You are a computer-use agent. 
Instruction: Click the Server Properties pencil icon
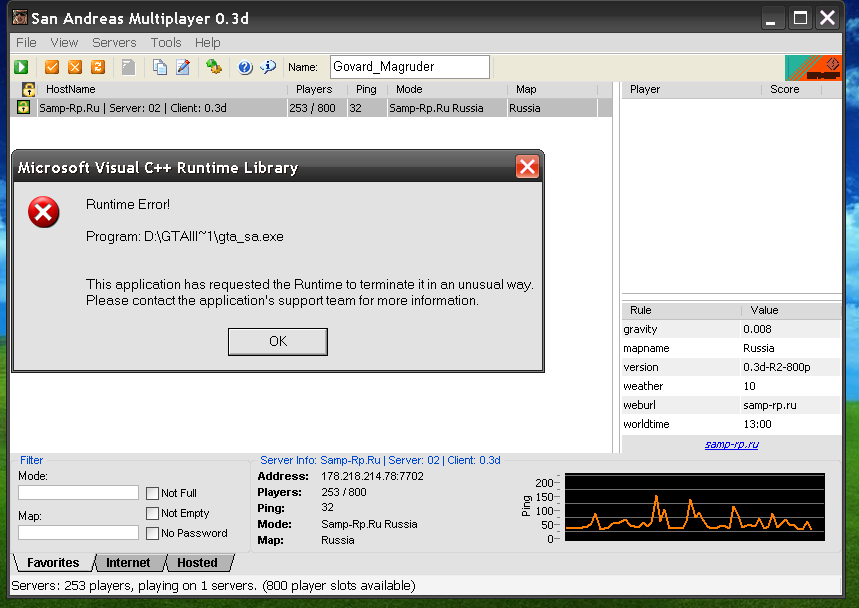point(183,67)
